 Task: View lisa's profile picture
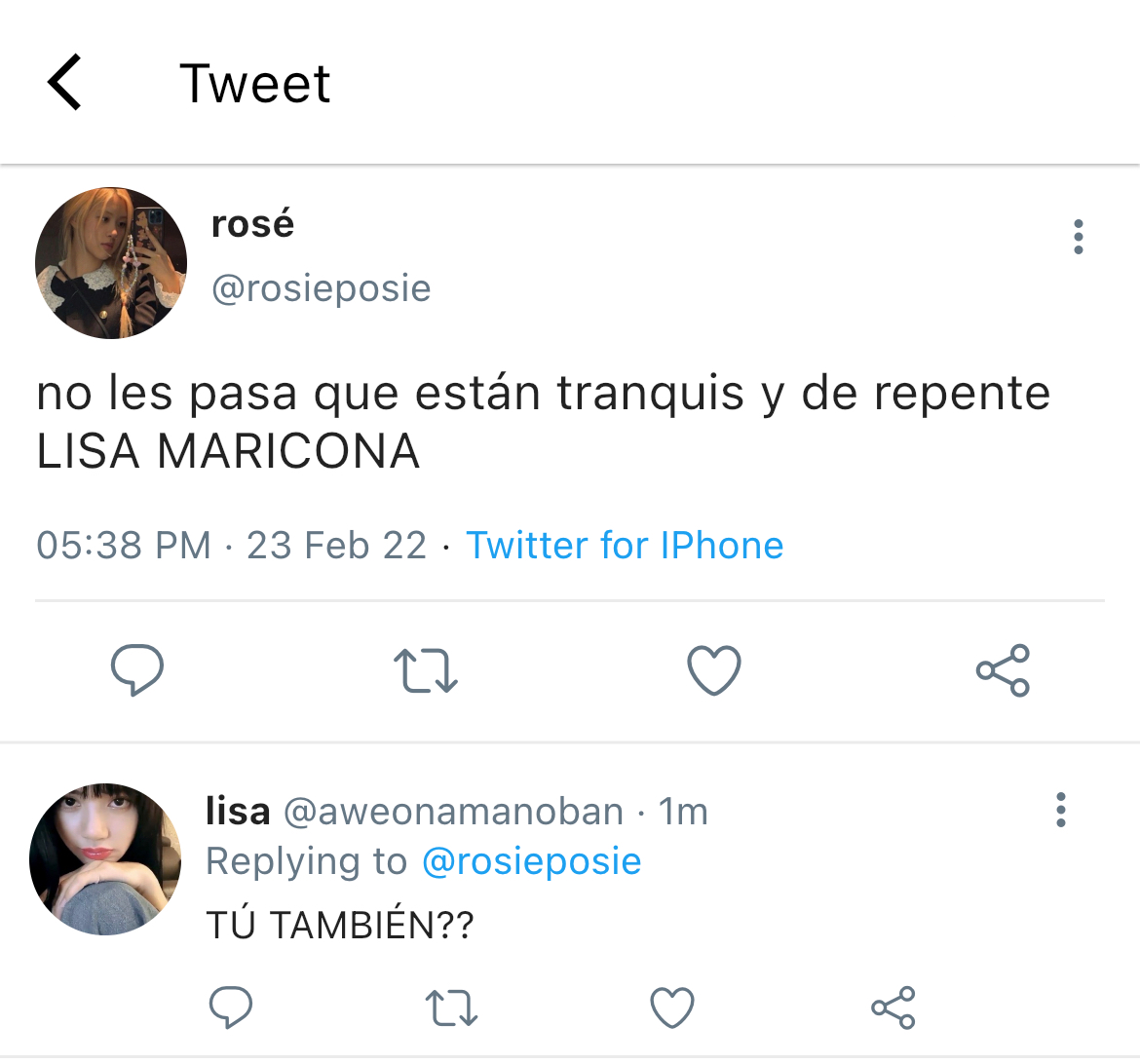(105, 859)
